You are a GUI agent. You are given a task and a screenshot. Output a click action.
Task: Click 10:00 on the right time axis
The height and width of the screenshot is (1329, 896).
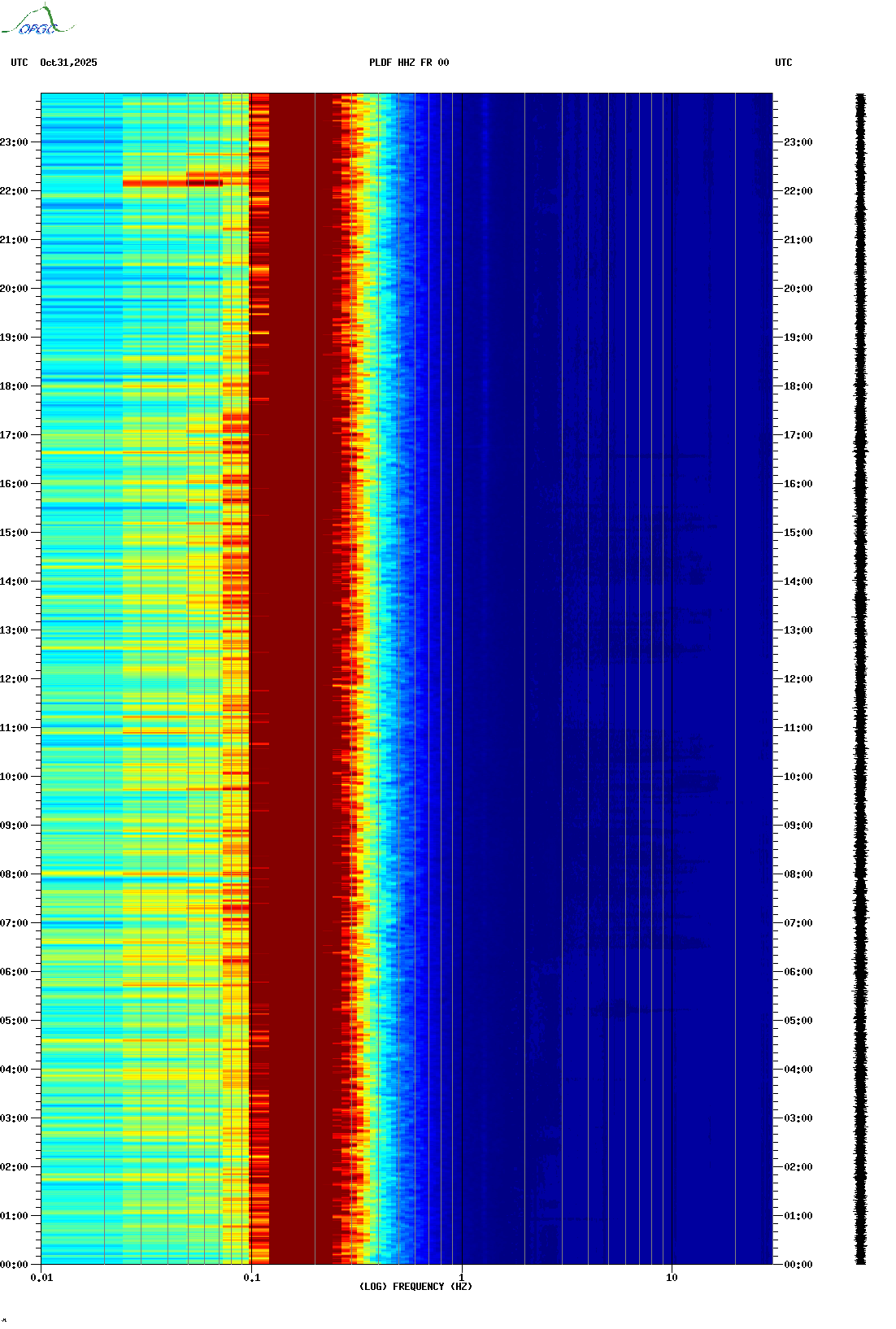pos(798,777)
